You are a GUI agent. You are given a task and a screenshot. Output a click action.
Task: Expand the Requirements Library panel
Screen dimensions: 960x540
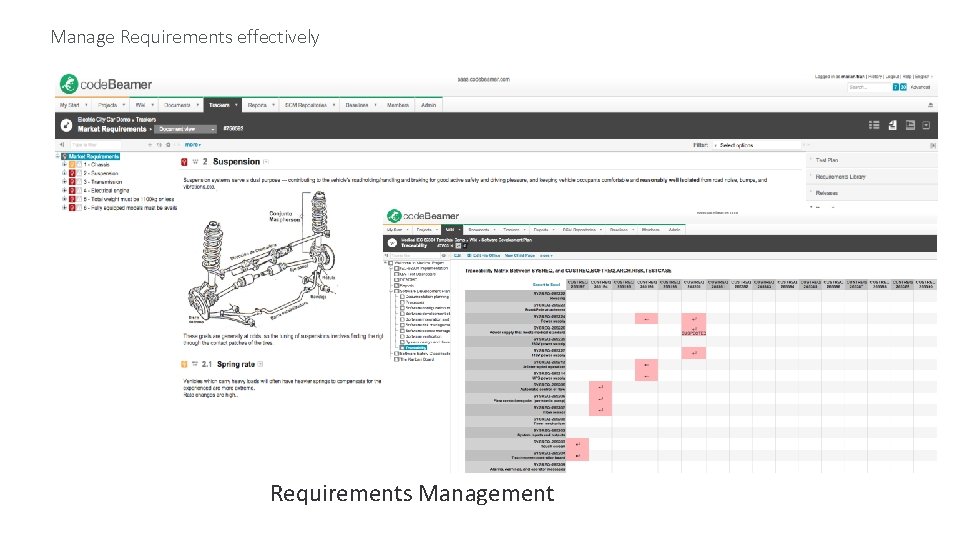pos(872,176)
